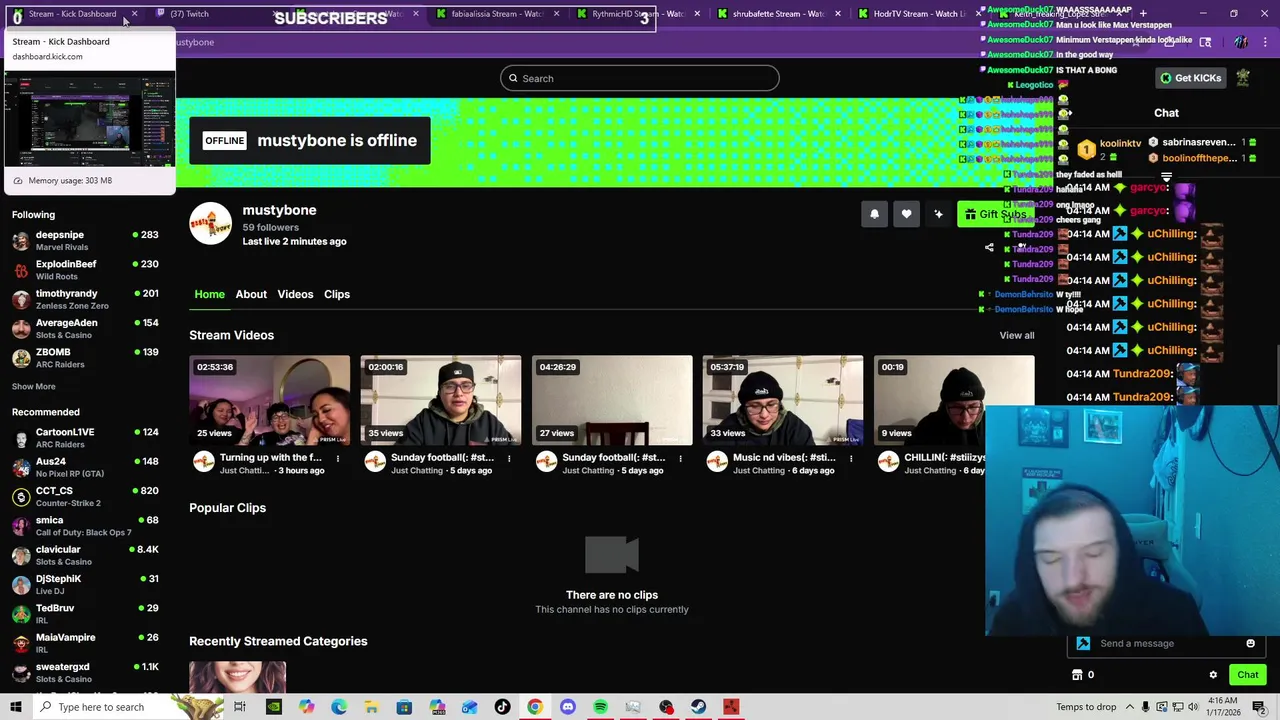The height and width of the screenshot is (720, 1280).
Task: Open chat settings gear icon
Action: [x=1213, y=675]
